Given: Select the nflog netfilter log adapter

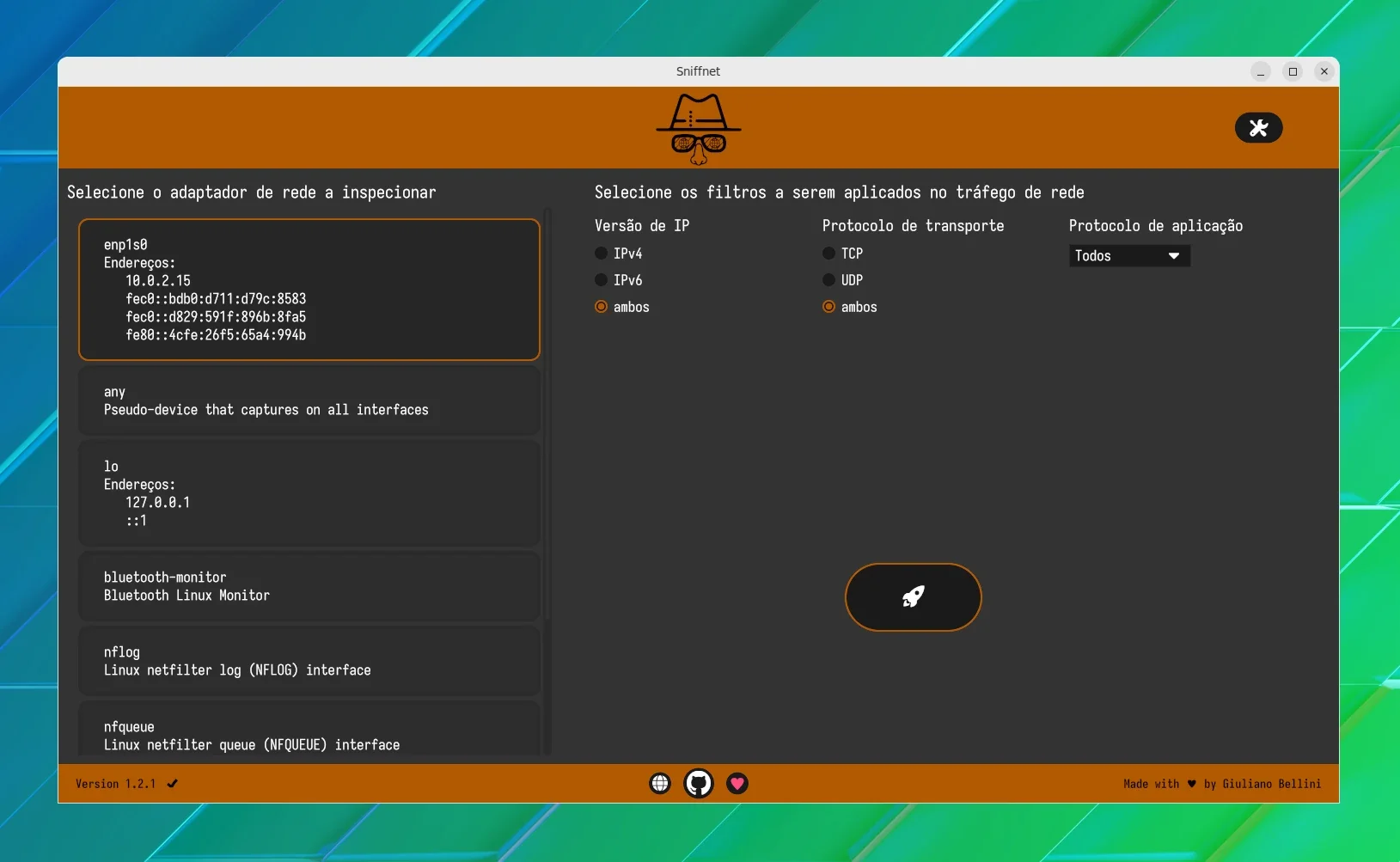Looking at the screenshot, I should click(309, 661).
